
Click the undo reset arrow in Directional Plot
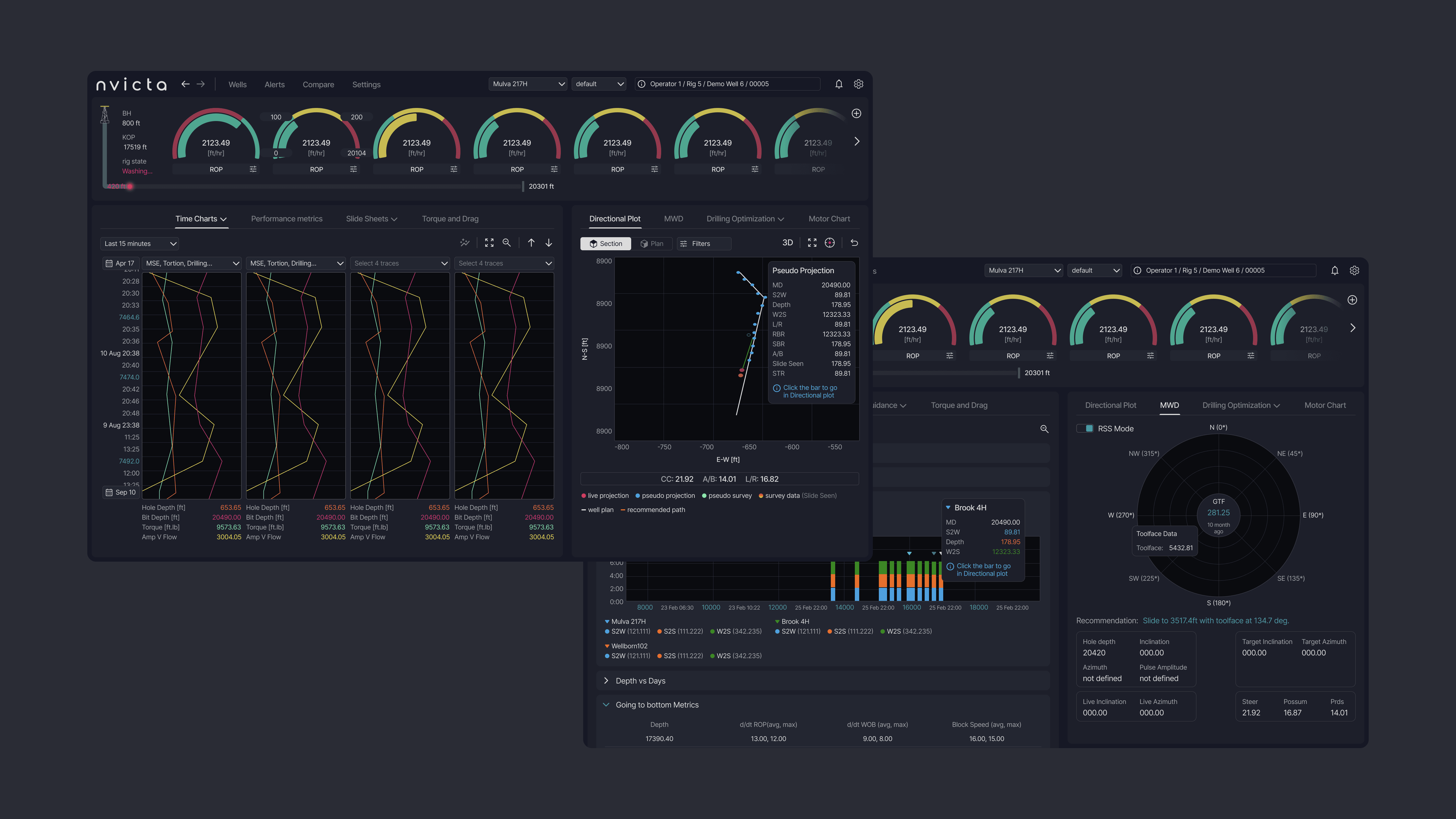855,243
